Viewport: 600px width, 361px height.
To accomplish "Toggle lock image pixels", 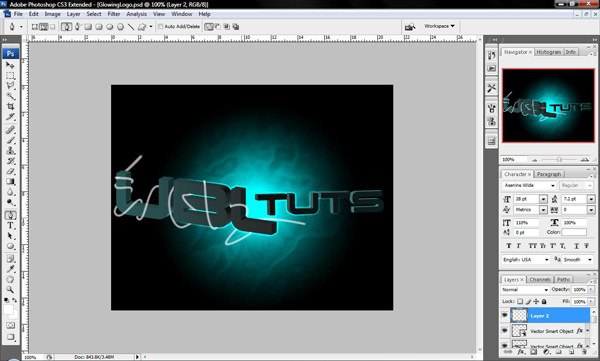I will coord(528,302).
